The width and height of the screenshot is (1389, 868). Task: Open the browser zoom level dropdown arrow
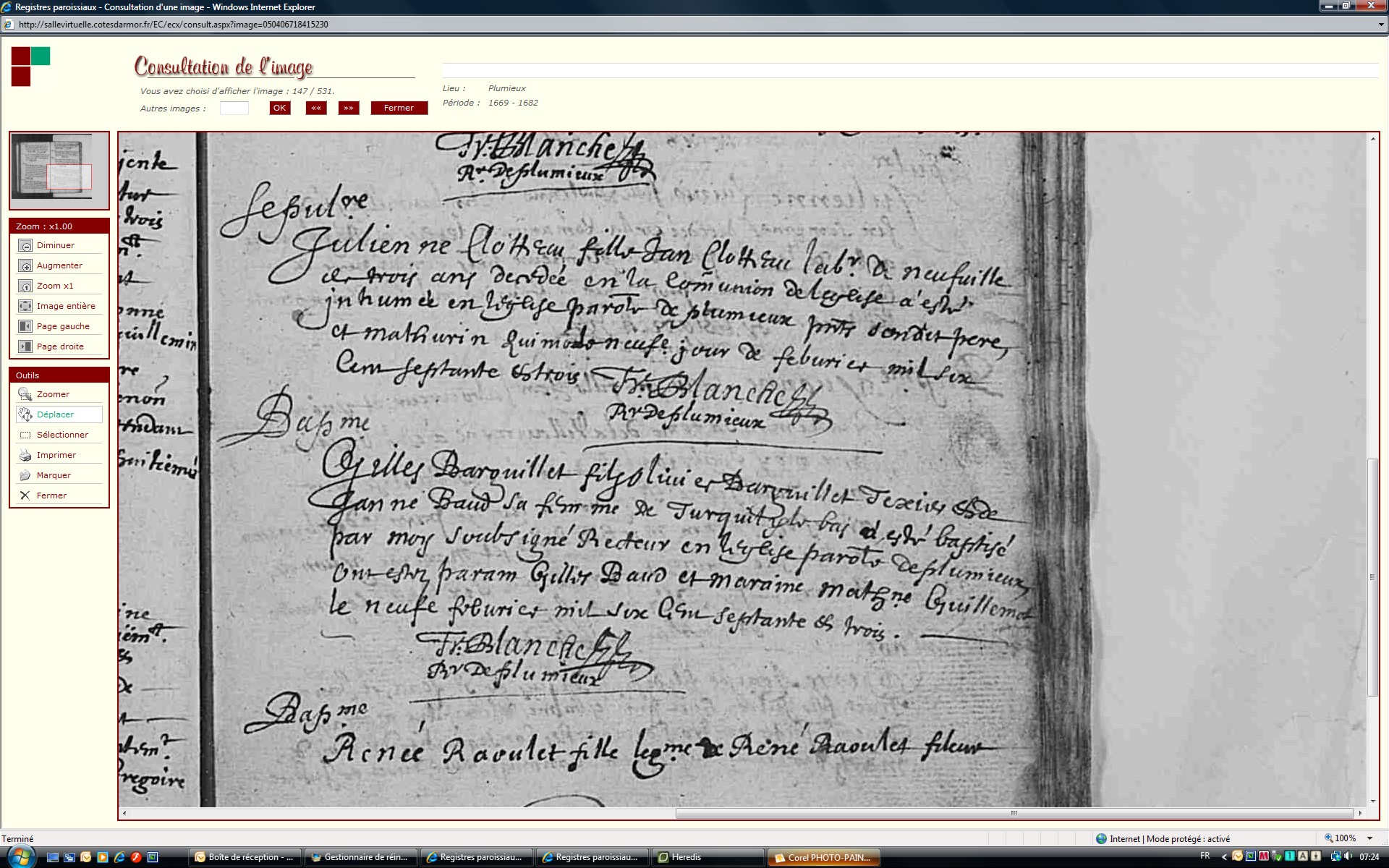tap(1369, 838)
